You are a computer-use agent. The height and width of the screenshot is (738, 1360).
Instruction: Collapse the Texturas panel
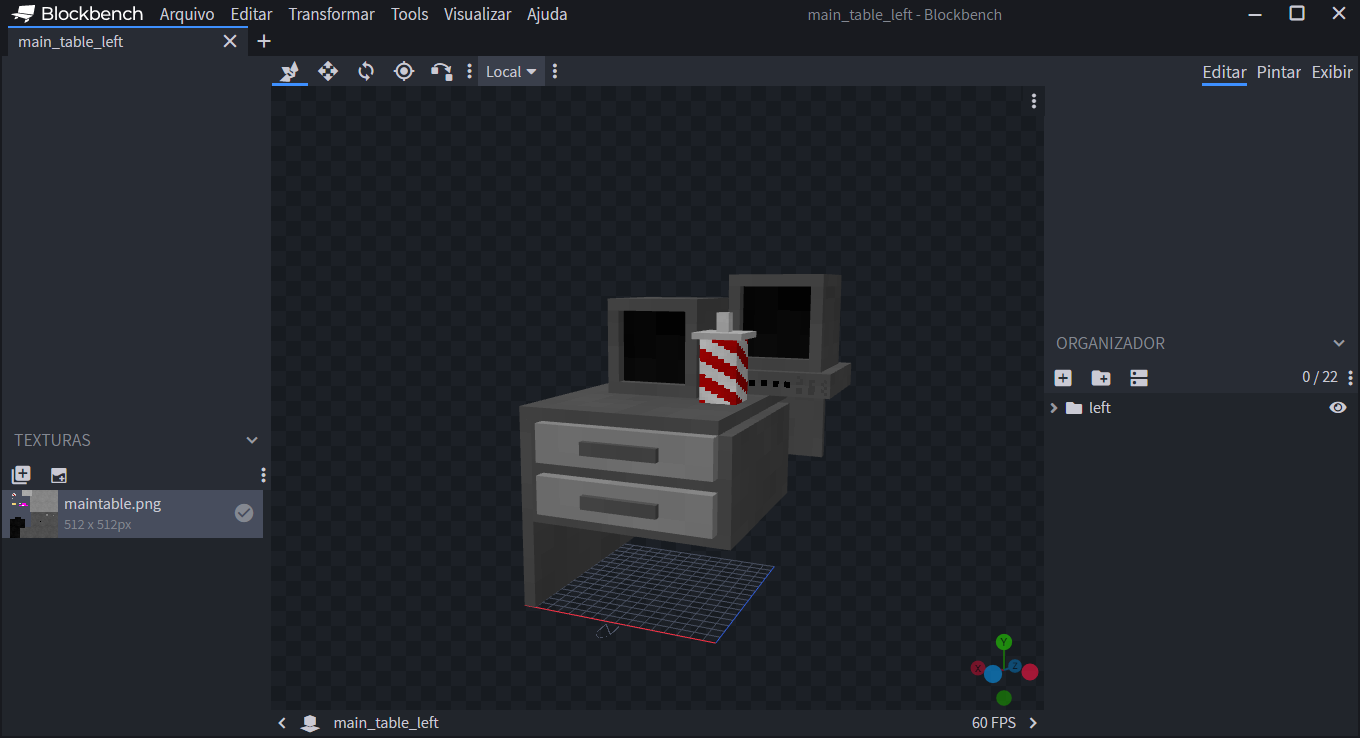click(251, 440)
